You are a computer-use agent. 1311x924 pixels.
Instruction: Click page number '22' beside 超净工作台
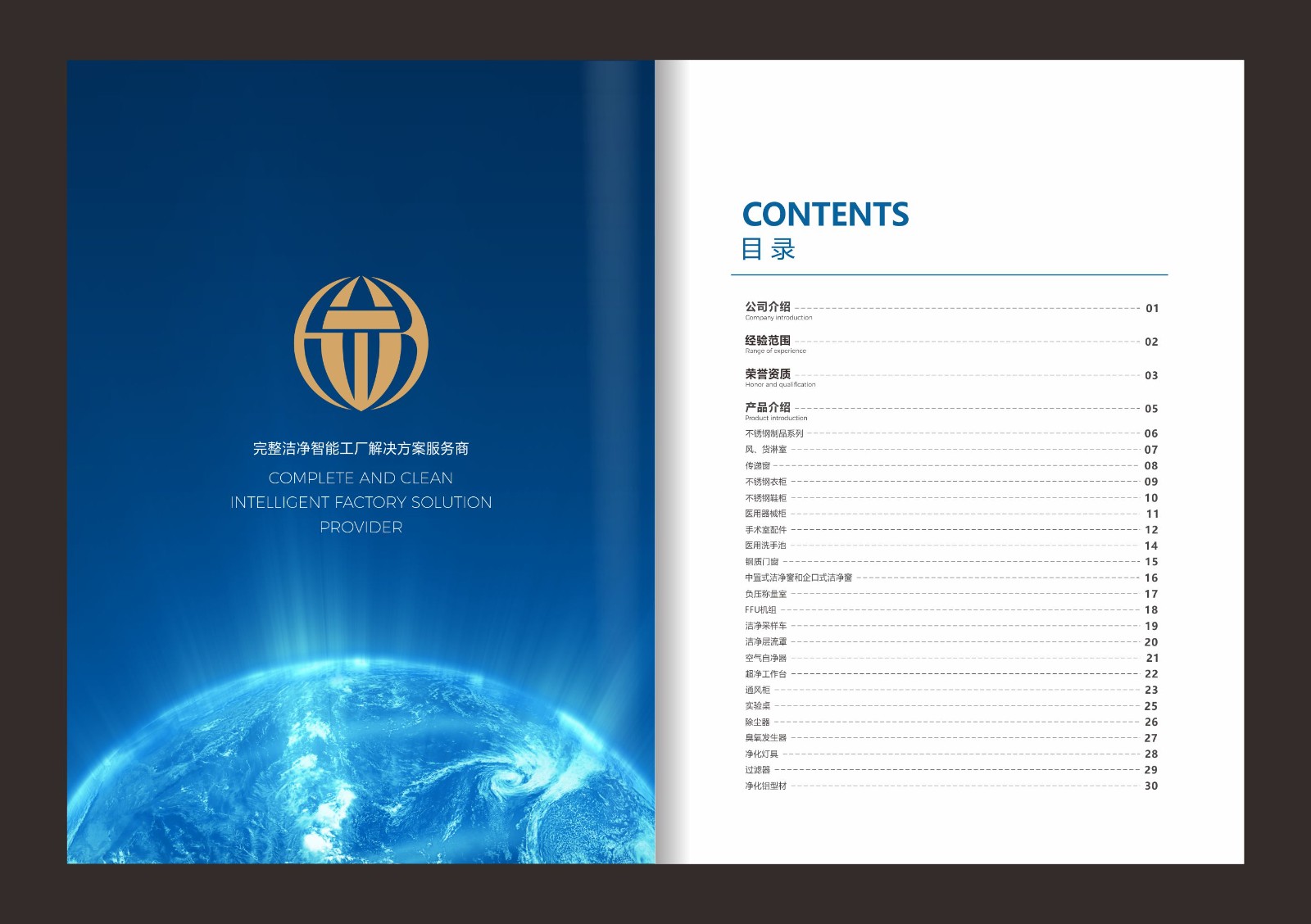[1151, 674]
